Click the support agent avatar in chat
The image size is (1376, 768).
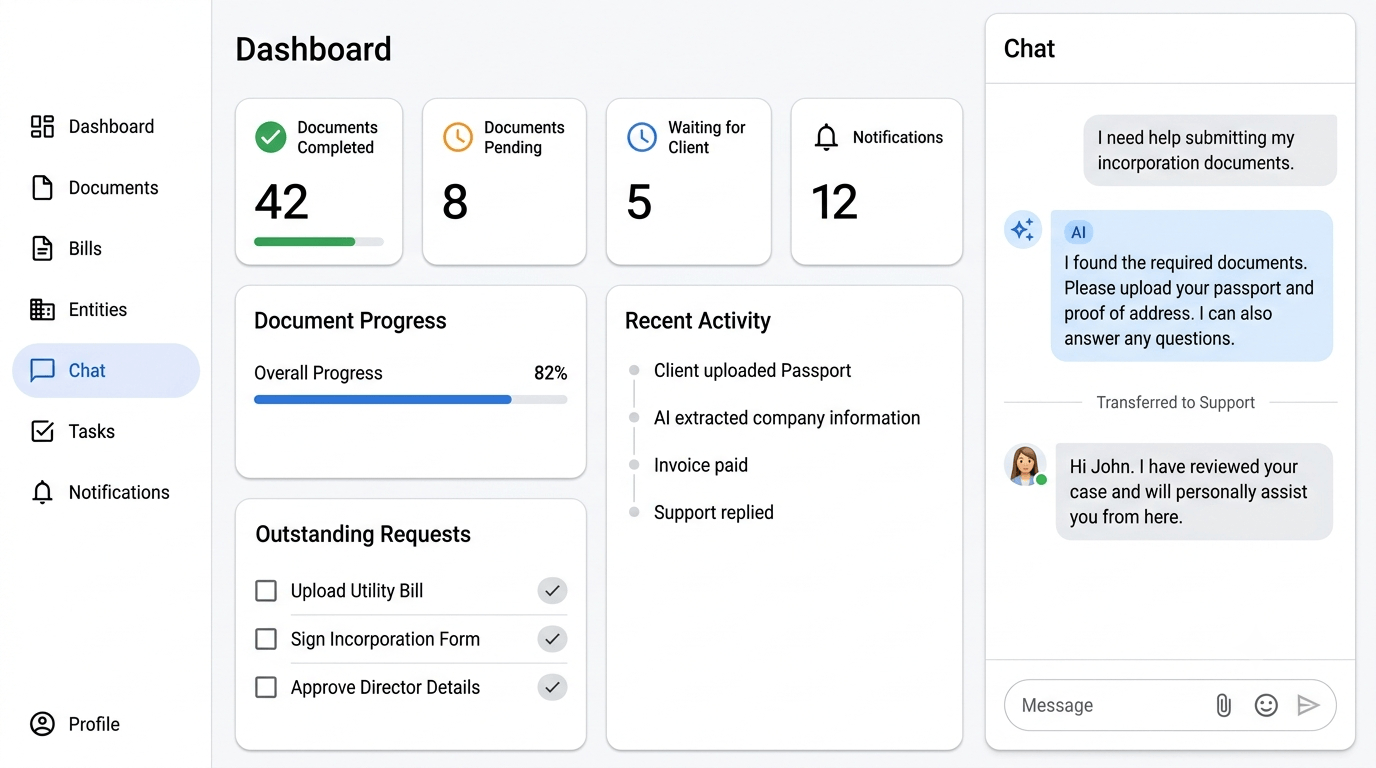pos(1025,465)
